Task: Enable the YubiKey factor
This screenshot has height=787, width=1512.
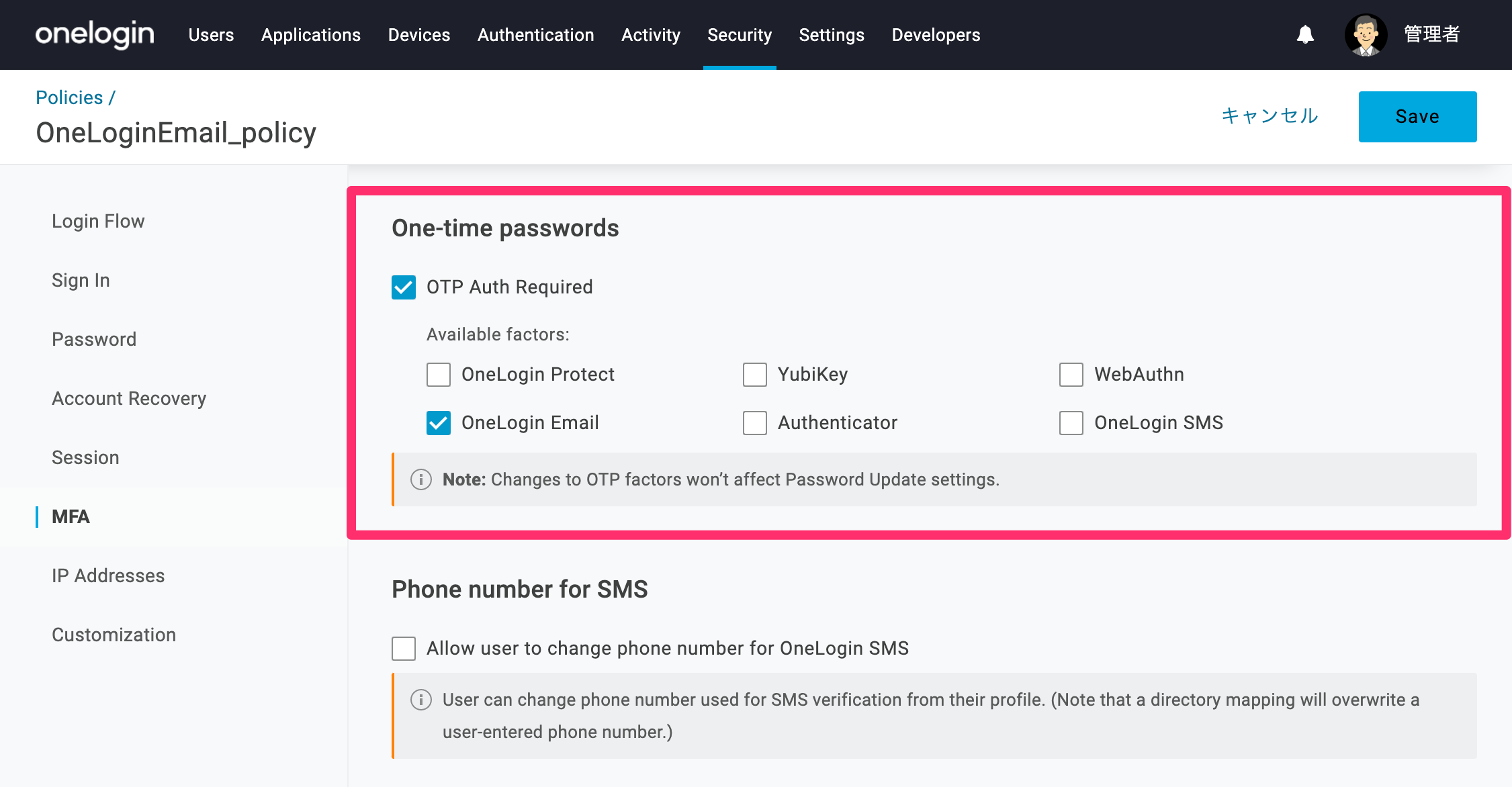Action: [x=755, y=375]
